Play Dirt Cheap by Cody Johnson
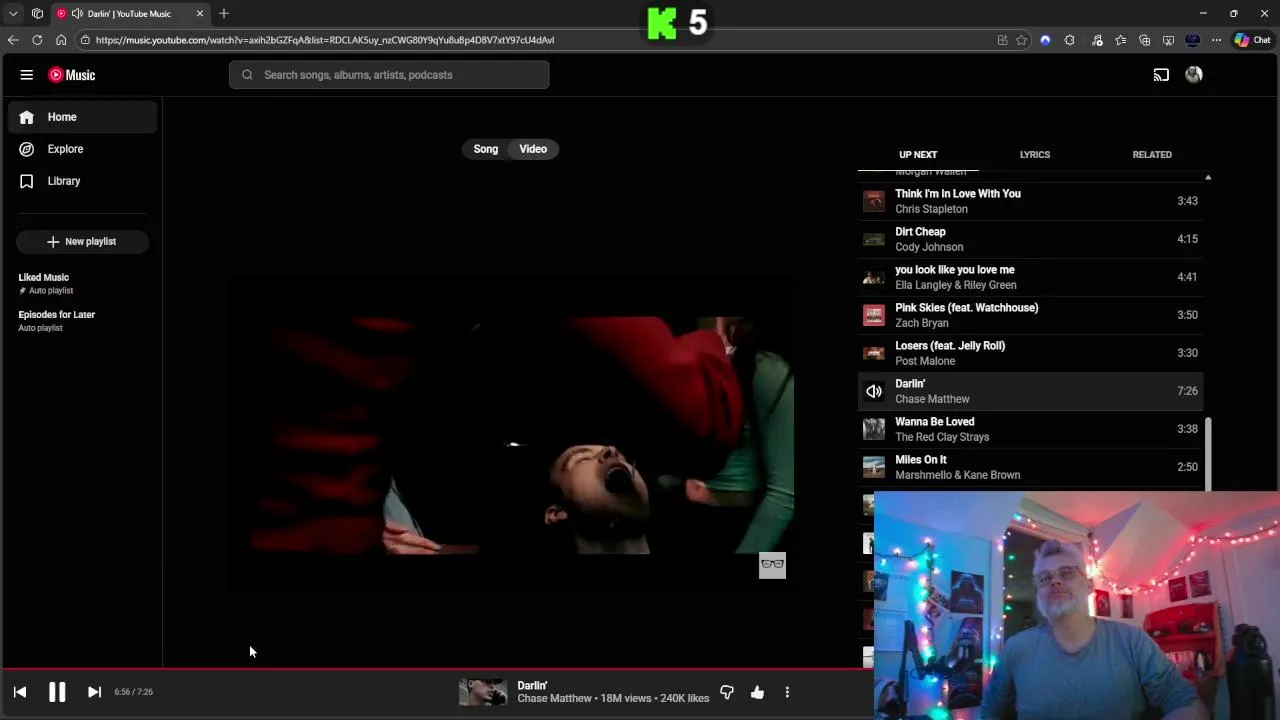The height and width of the screenshot is (720, 1280). (1030, 239)
